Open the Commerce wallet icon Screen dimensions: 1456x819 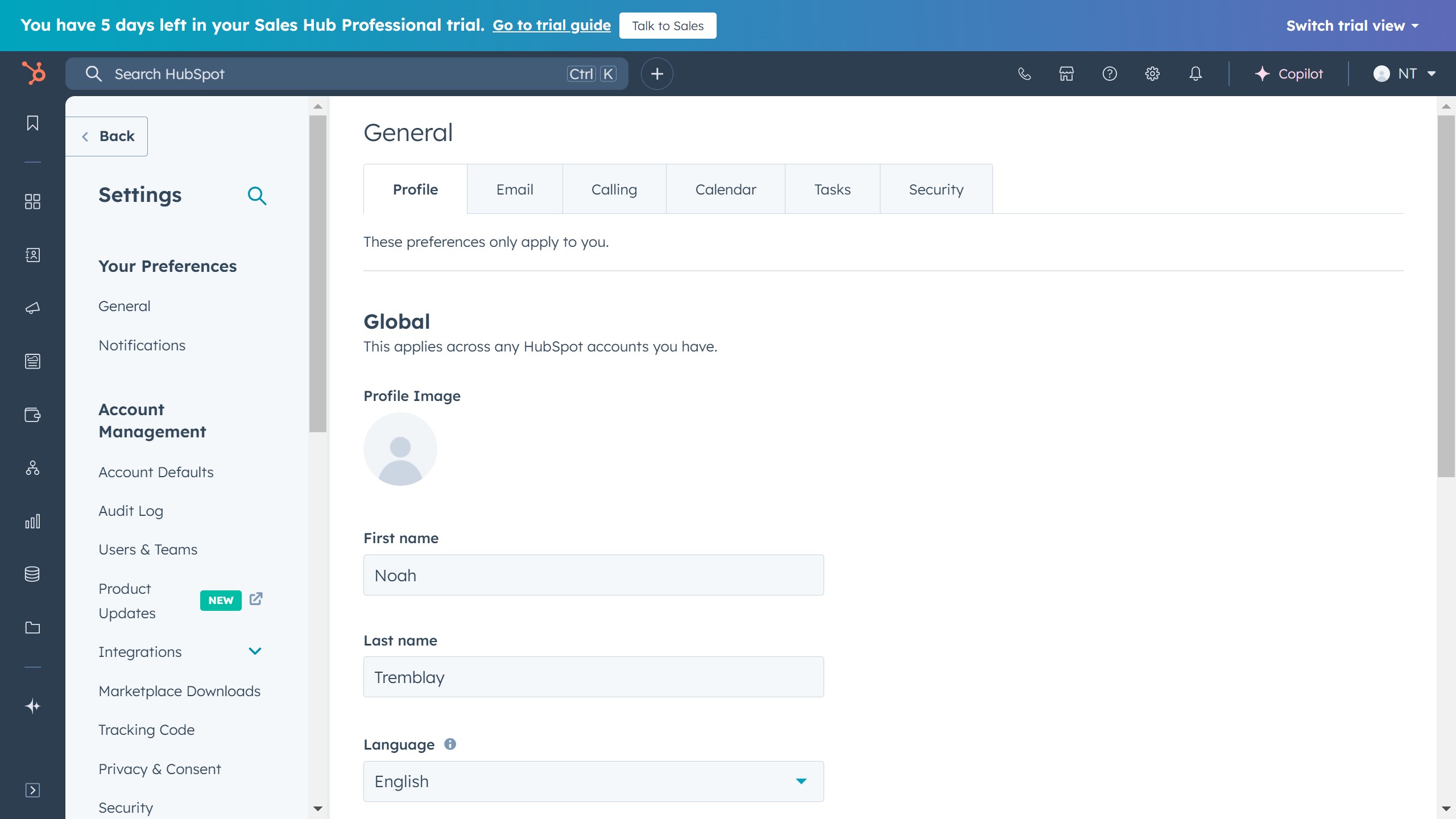coord(32,415)
